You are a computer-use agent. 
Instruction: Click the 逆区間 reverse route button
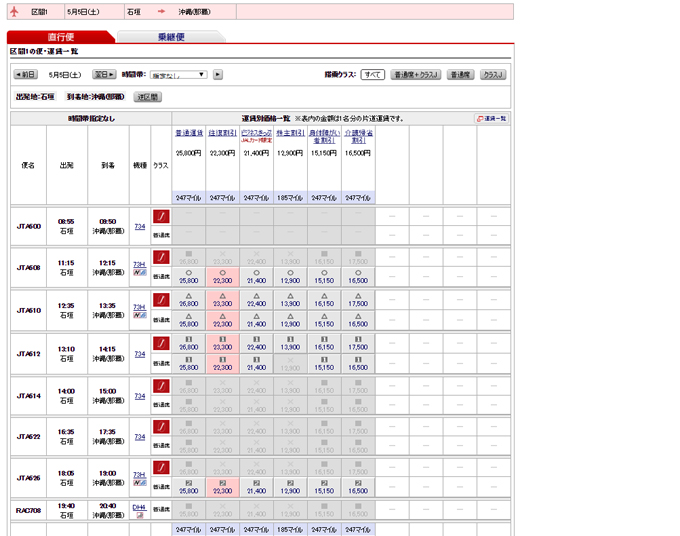click(147, 97)
